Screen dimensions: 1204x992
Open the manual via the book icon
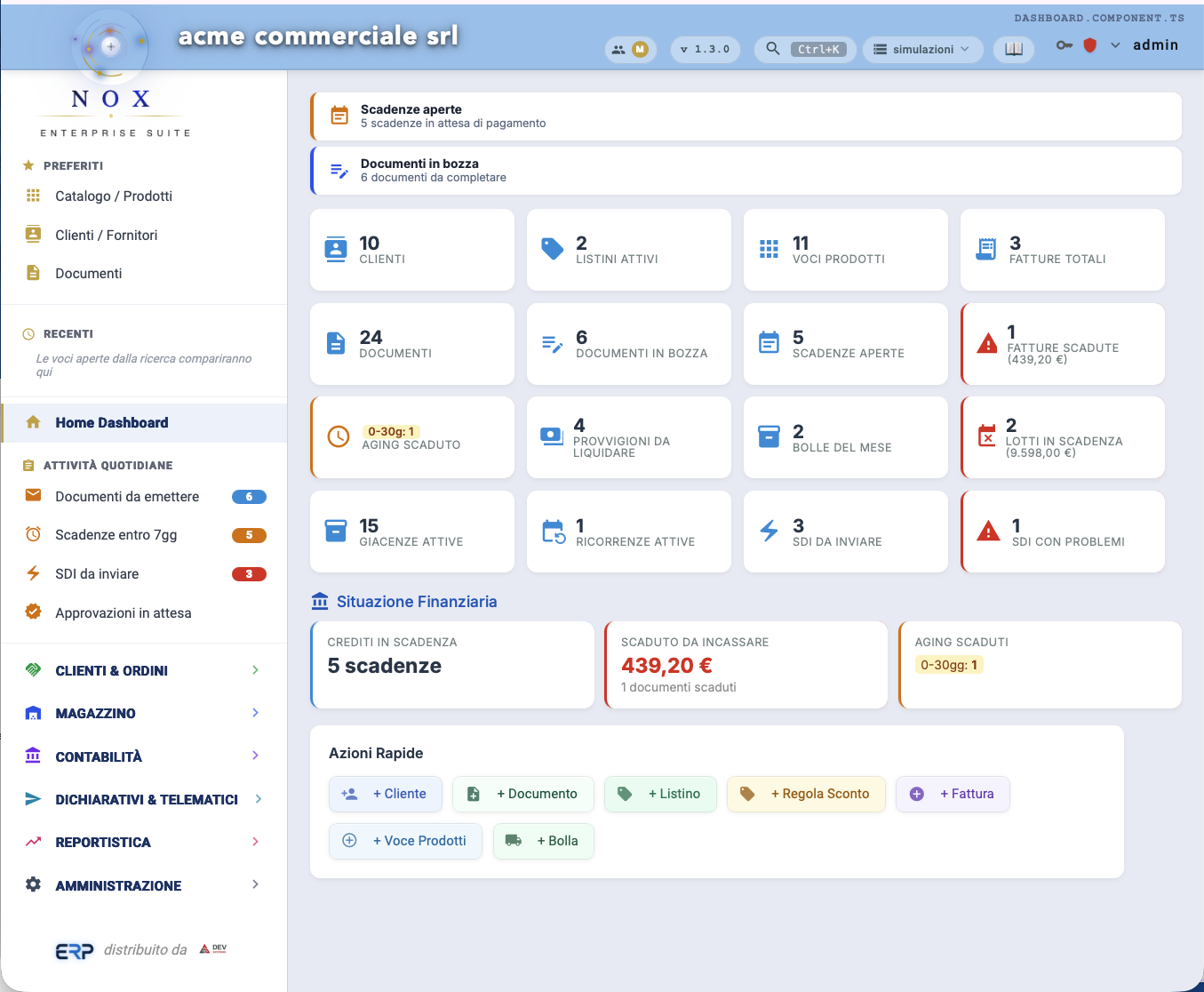(1013, 49)
